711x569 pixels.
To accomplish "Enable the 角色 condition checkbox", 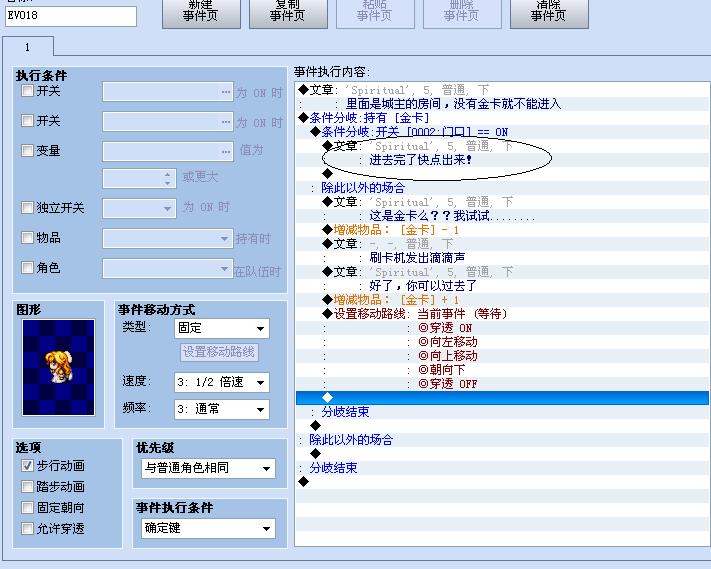I will (x=28, y=267).
